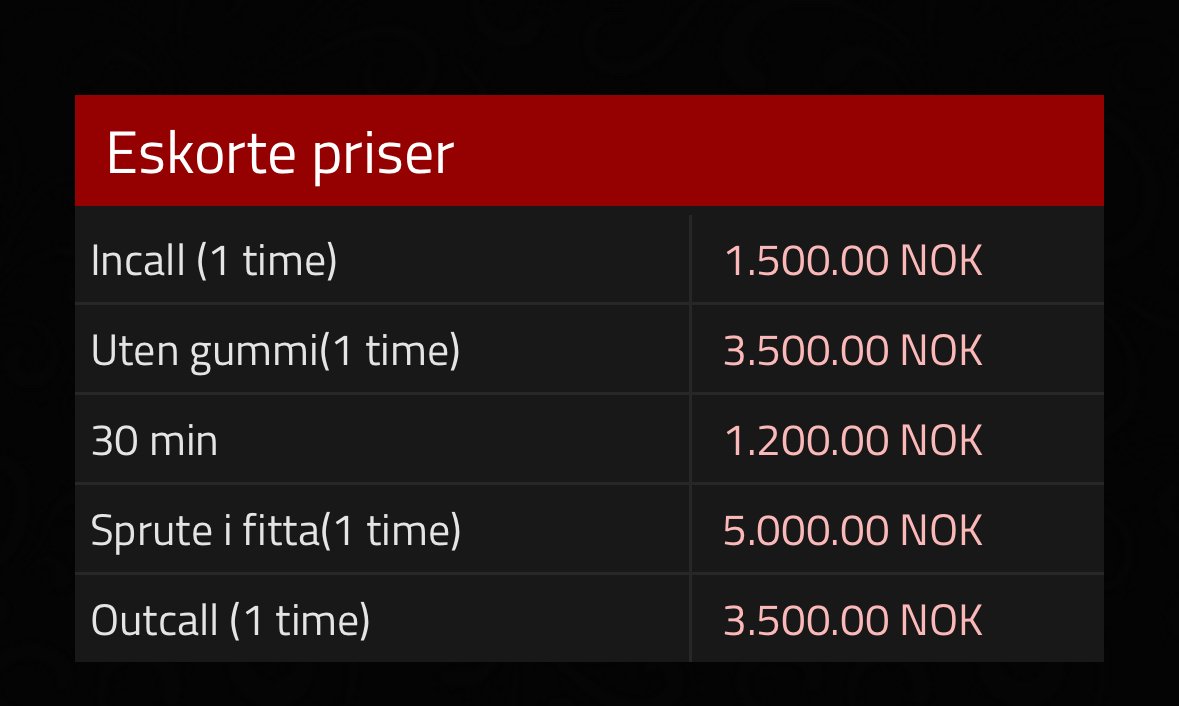Select the 1.500.00 NOK price

pos(853,261)
